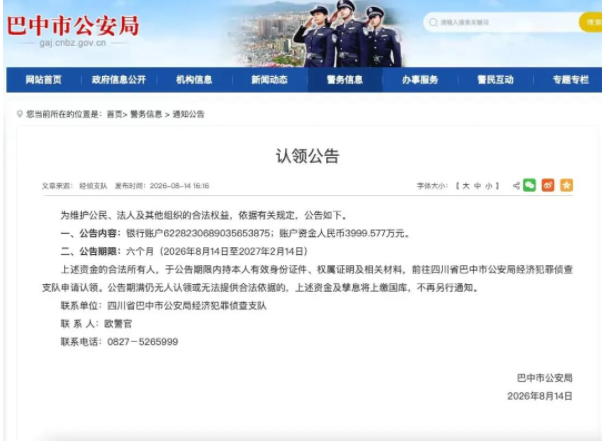Click the publish time 2026-08-14 16:16
The image size is (602, 441).
pyautogui.click(x=179, y=186)
